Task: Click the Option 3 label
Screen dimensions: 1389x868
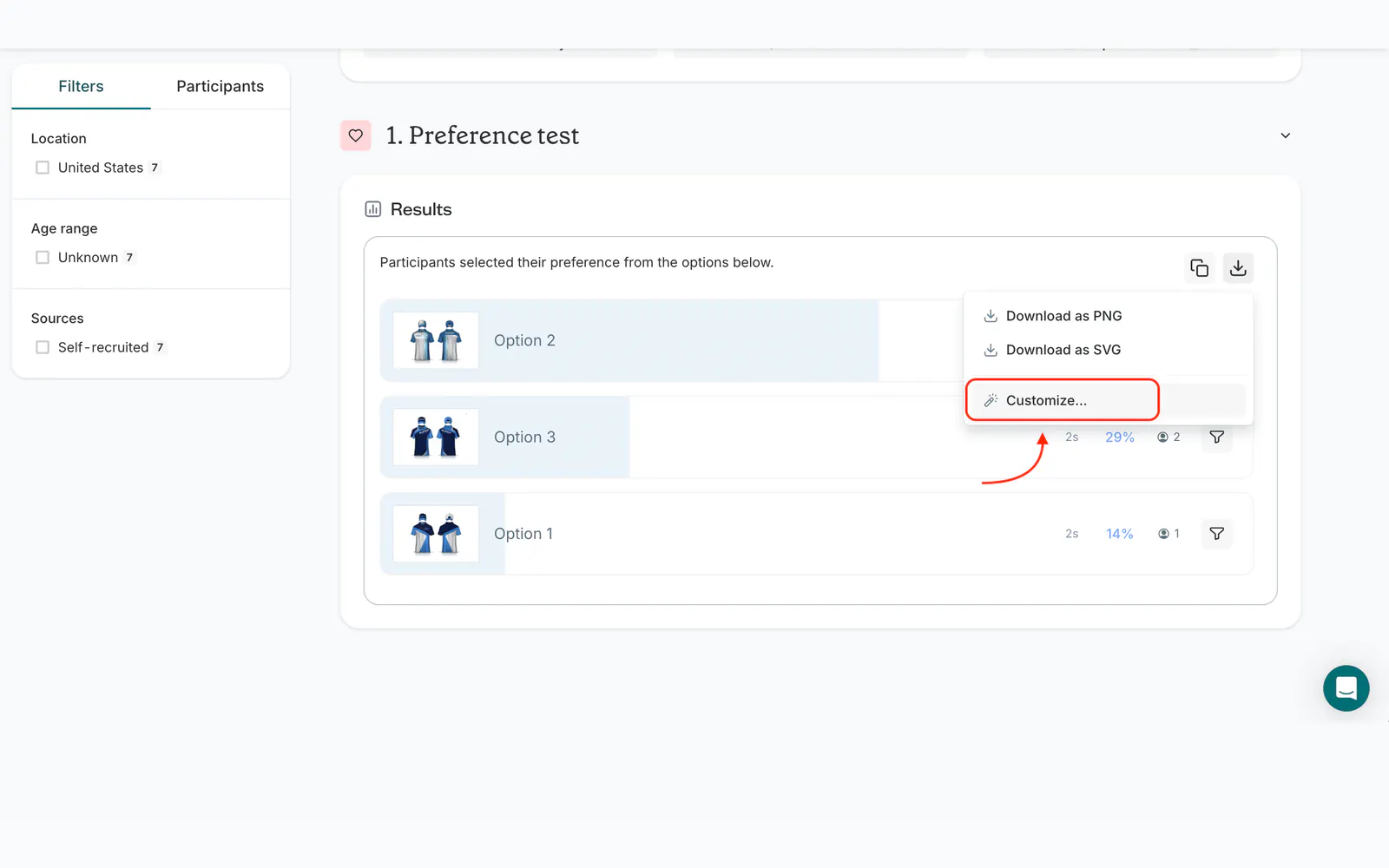Action: tap(524, 437)
